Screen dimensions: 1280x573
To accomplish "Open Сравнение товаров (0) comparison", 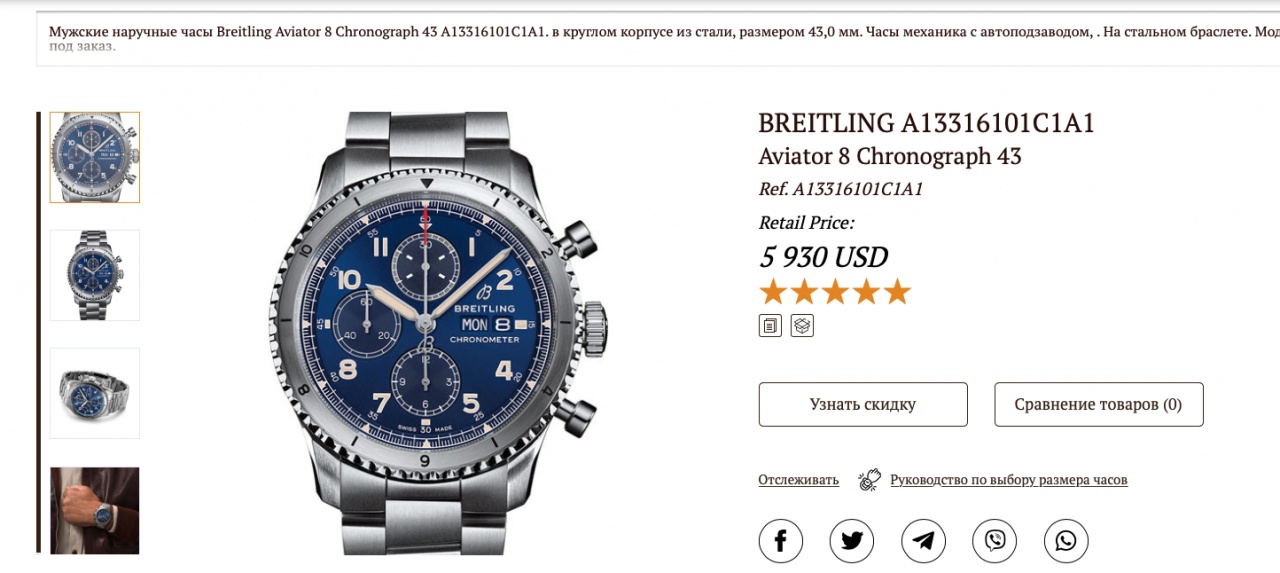I will click(x=1099, y=404).
